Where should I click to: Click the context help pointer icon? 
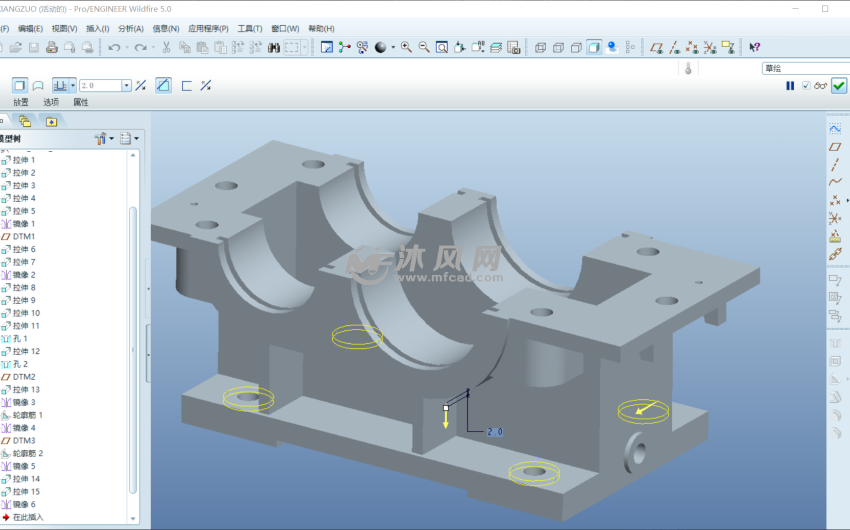click(754, 47)
